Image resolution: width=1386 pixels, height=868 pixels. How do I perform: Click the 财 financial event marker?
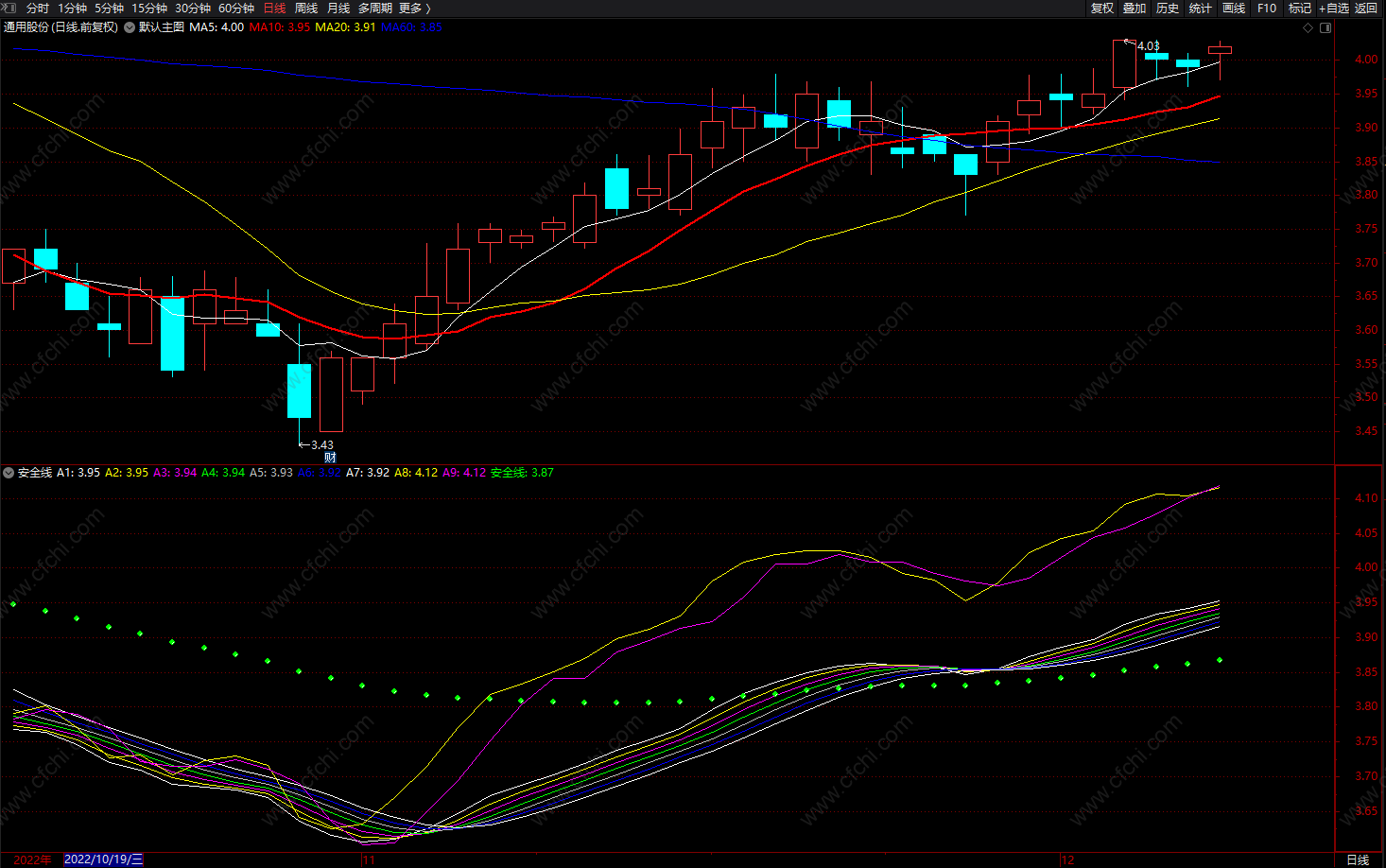click(330, 458)
